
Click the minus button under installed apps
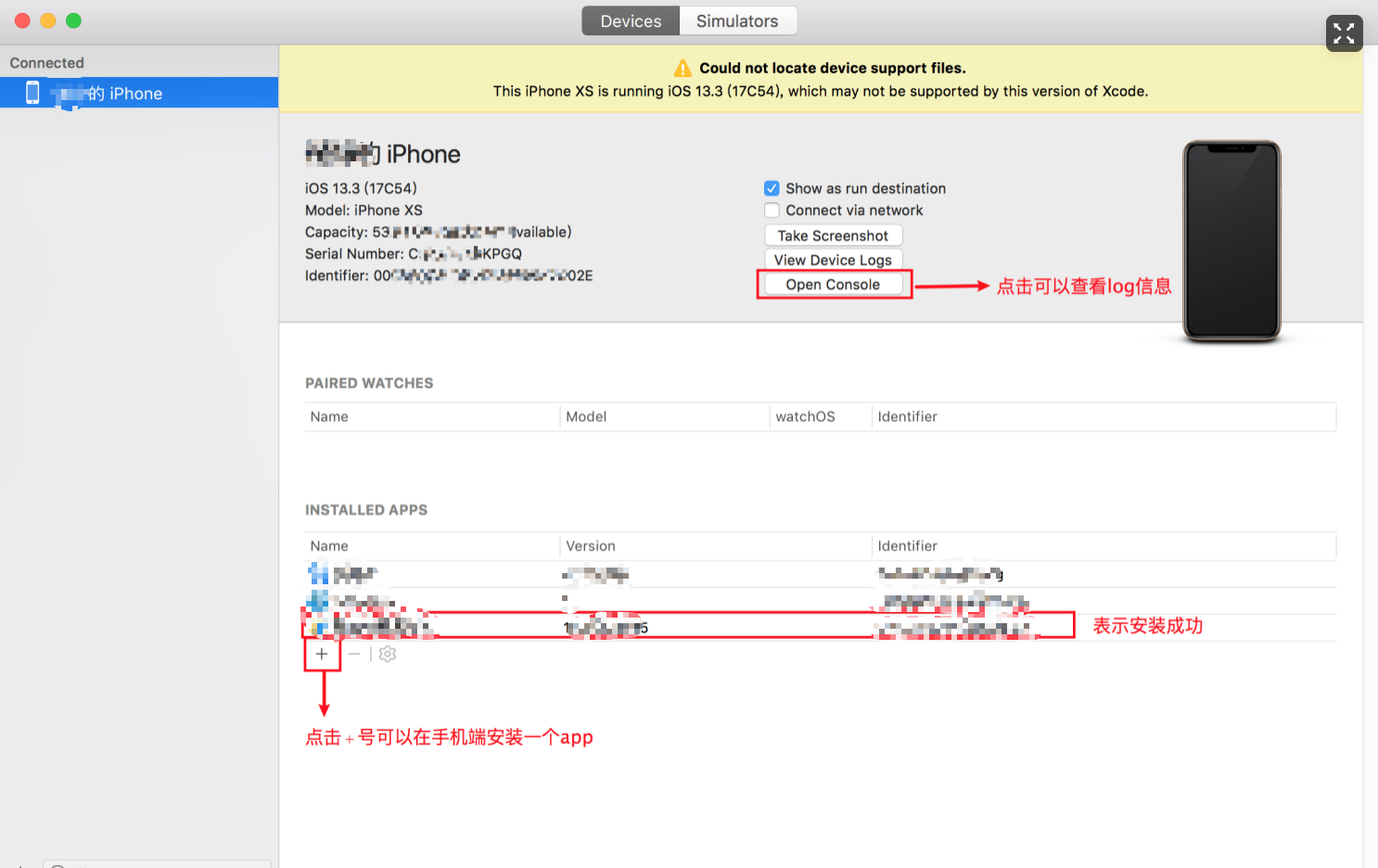pos(354,654)
